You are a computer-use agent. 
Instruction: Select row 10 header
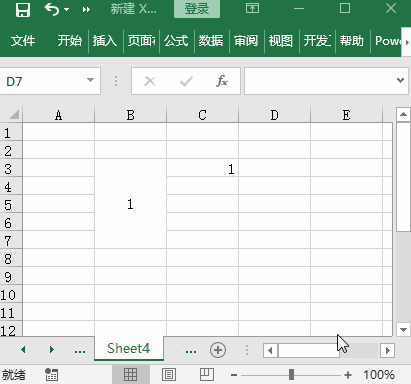click(x=11, y=295)
